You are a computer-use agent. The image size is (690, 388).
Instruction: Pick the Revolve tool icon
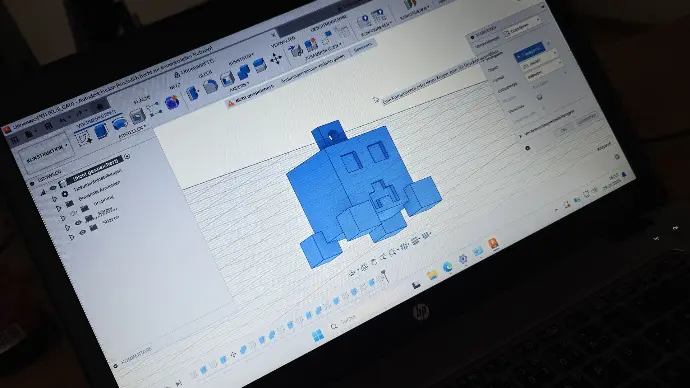[119, 125]
